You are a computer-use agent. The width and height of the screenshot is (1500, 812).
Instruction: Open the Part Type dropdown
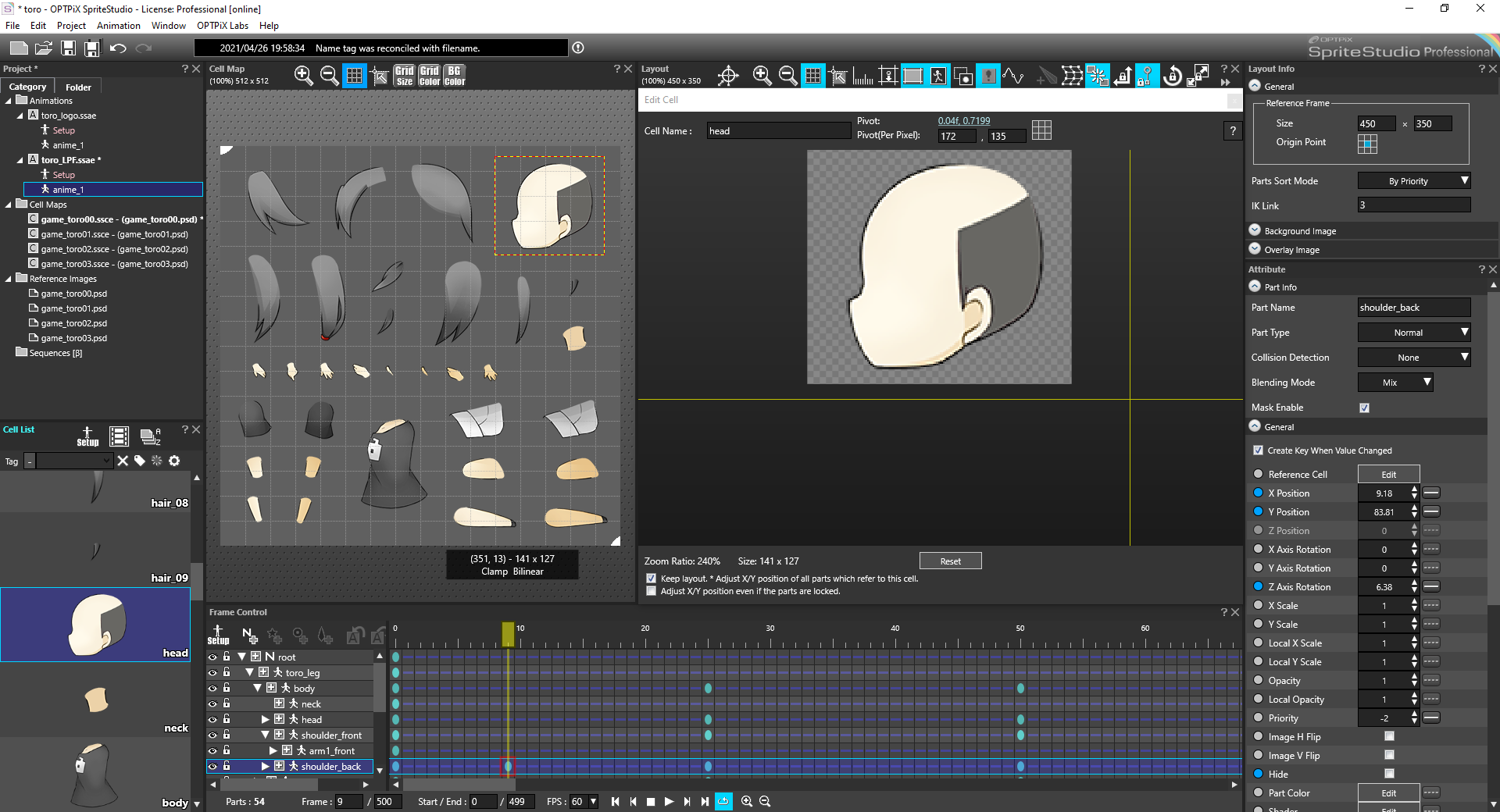tap(1414, 333)
